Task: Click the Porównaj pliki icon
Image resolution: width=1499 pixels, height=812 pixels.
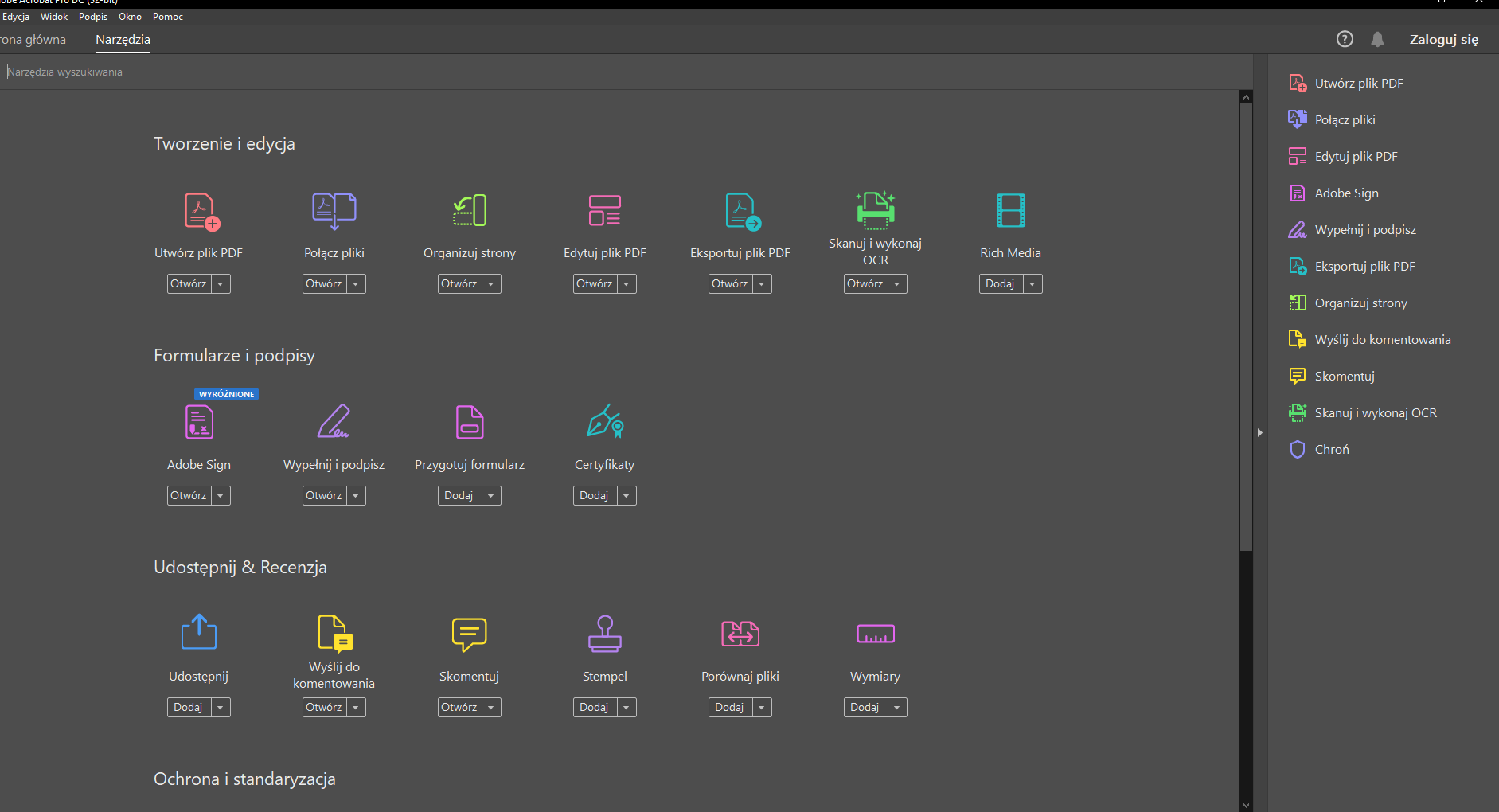Action: 740,634
